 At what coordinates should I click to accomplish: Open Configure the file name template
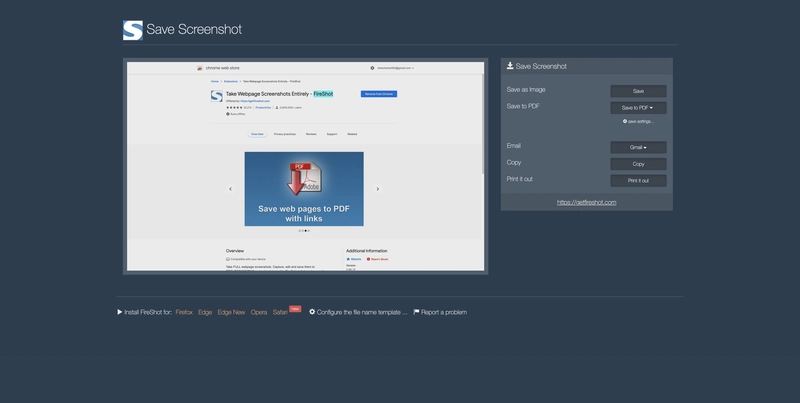tap(358, 312)
